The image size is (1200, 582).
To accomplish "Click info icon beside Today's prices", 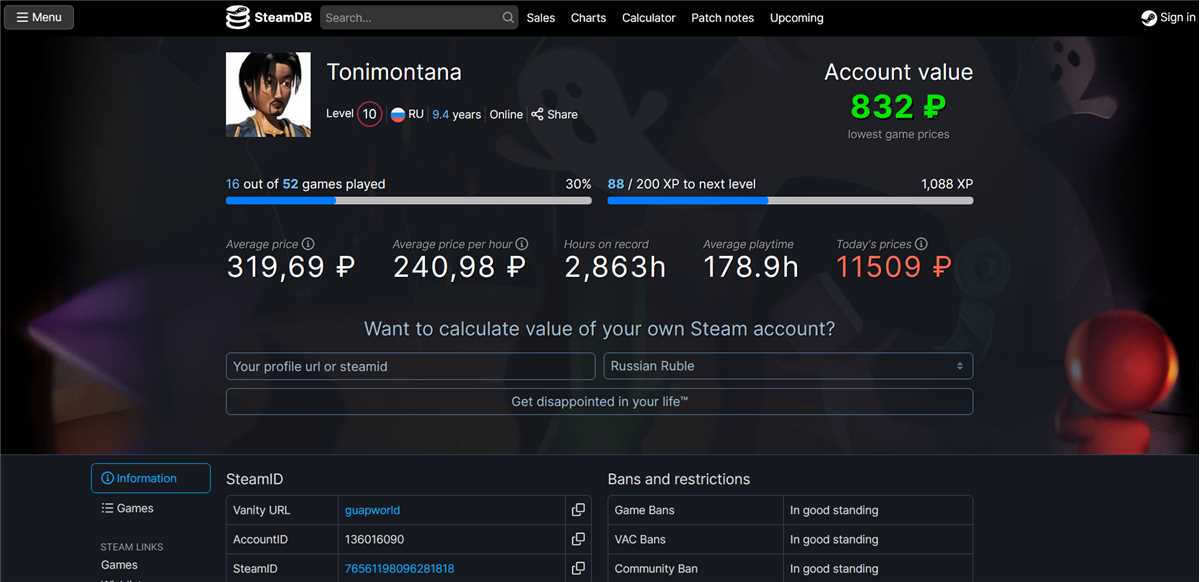I will click(921, 244).
